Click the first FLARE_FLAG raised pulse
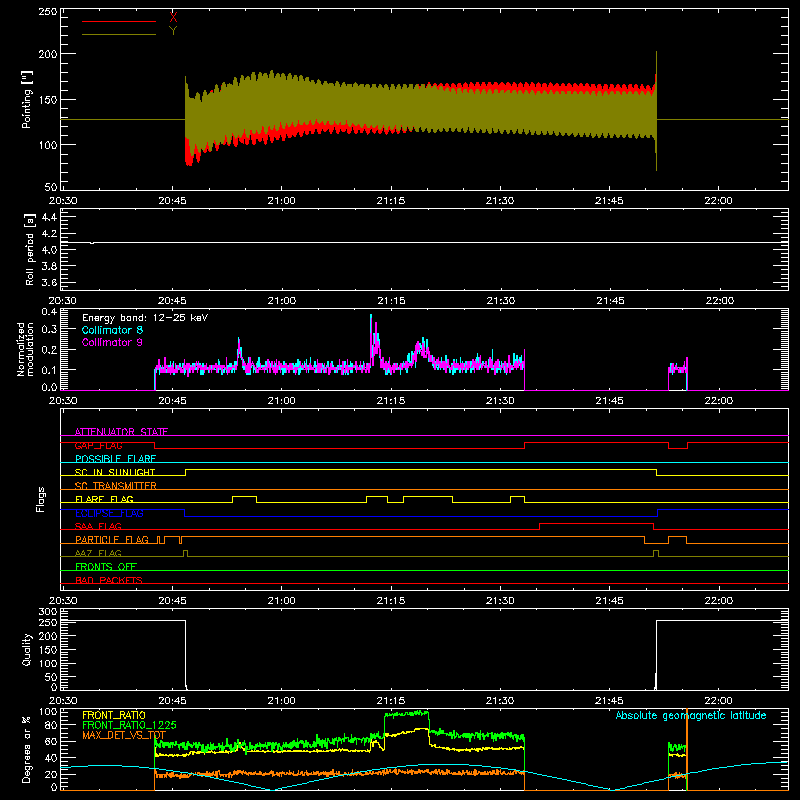 (x=244, y=496)
